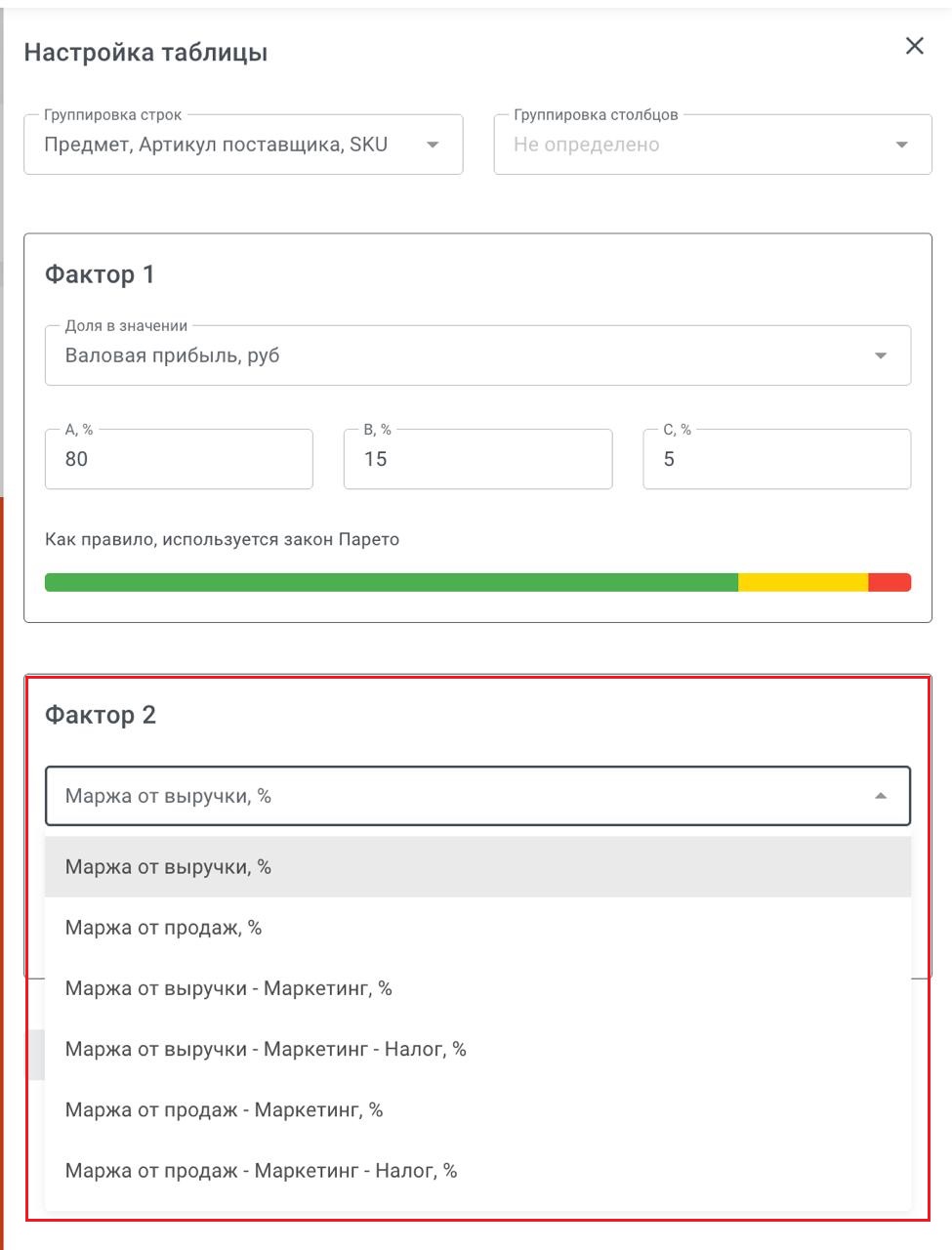Click the arrow icon in Доля в значении
Screen dimensions: 952x1250
[x=880, y=356]
